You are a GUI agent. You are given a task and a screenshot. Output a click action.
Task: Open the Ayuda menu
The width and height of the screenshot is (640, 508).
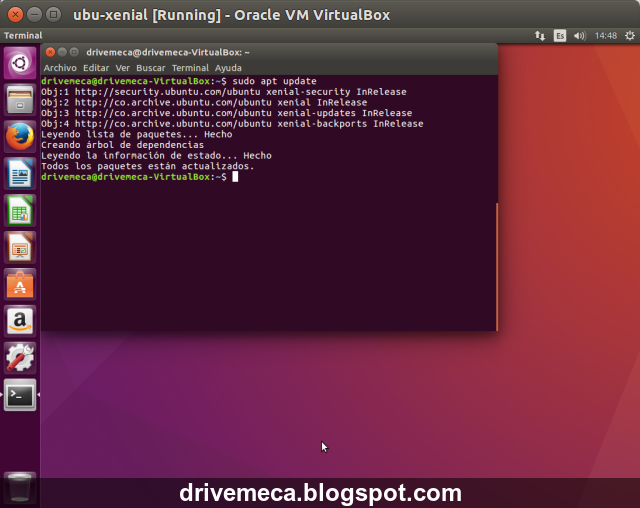[x=228, y=68]
